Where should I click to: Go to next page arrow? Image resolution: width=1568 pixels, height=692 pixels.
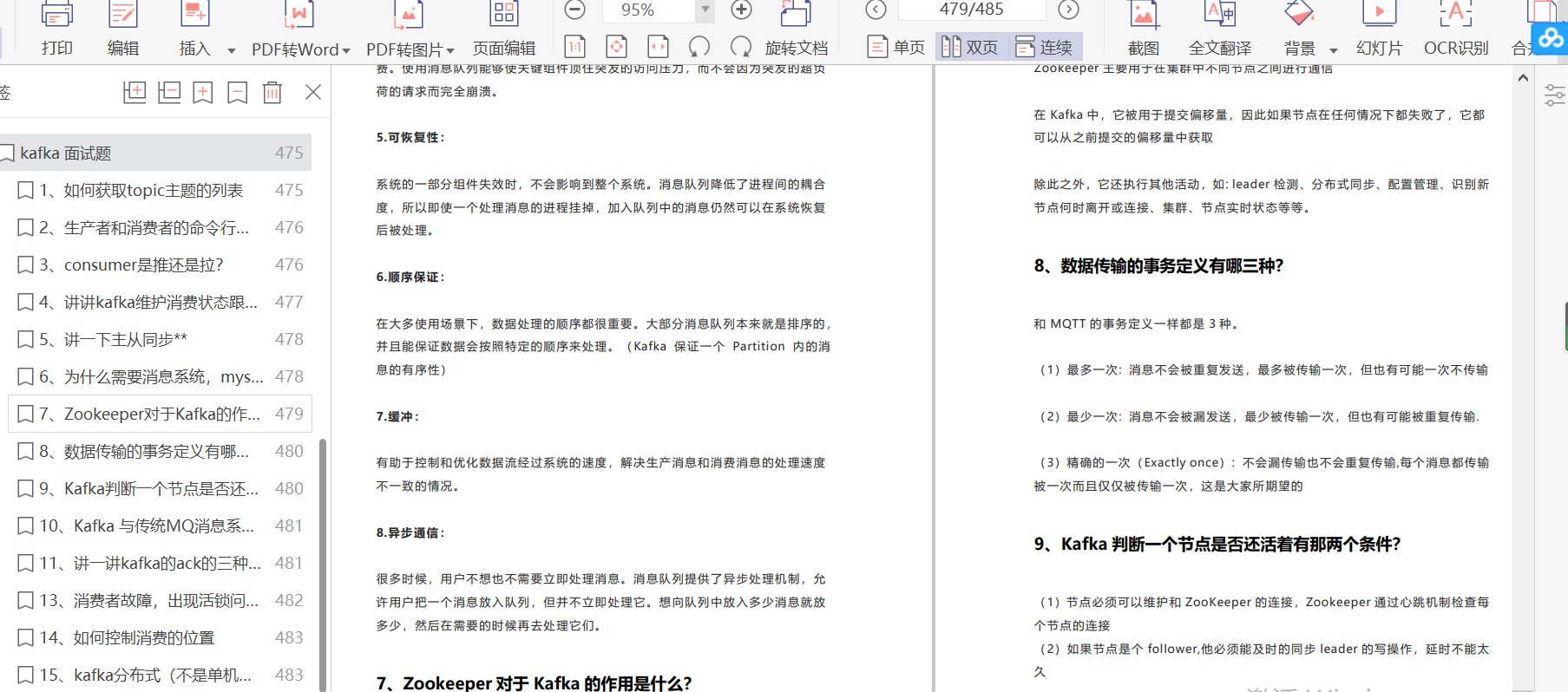1069,10
